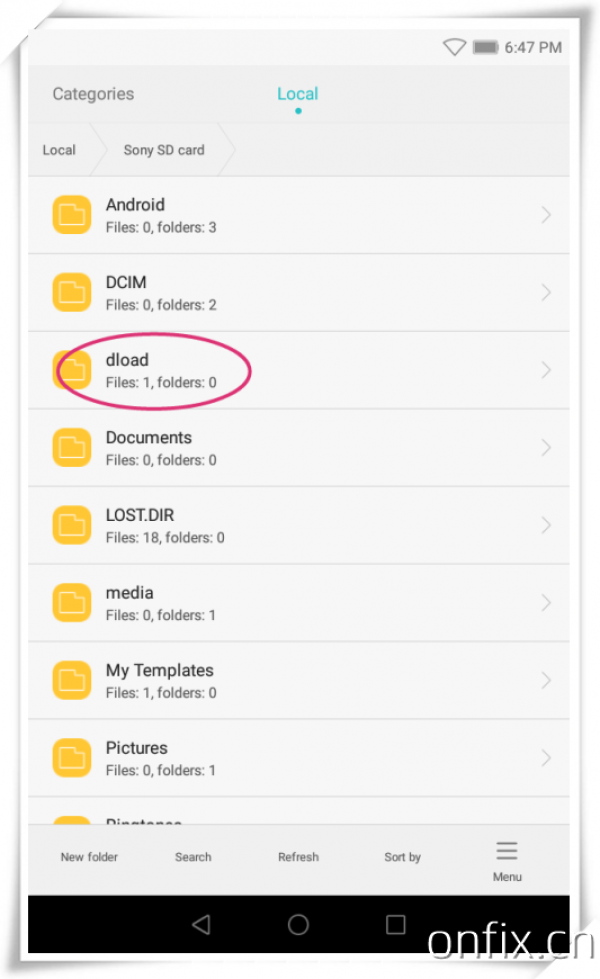The image size is (600, 979).
Task: Tap the My Templates folder icon
Action: coord(72,680)
